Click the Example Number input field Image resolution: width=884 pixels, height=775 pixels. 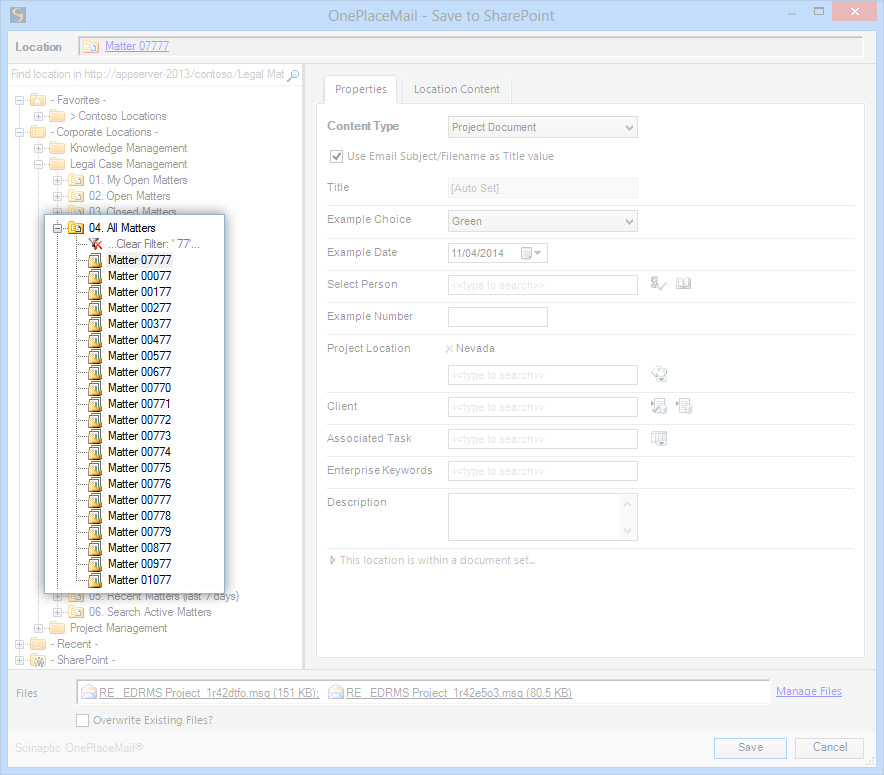point(497,317)
